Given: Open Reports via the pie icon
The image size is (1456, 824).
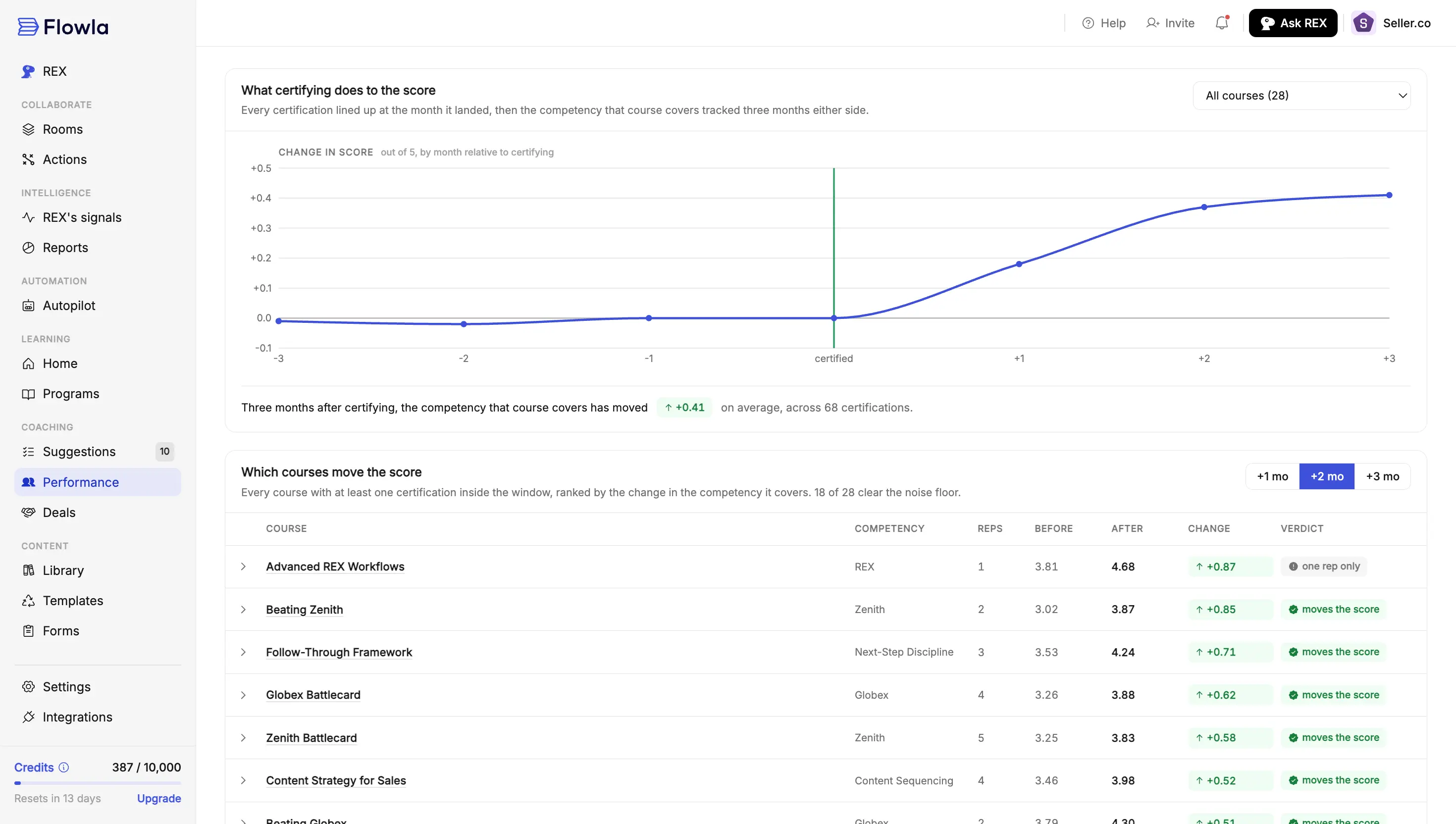Looking at the screenshot, I should 28,248.
